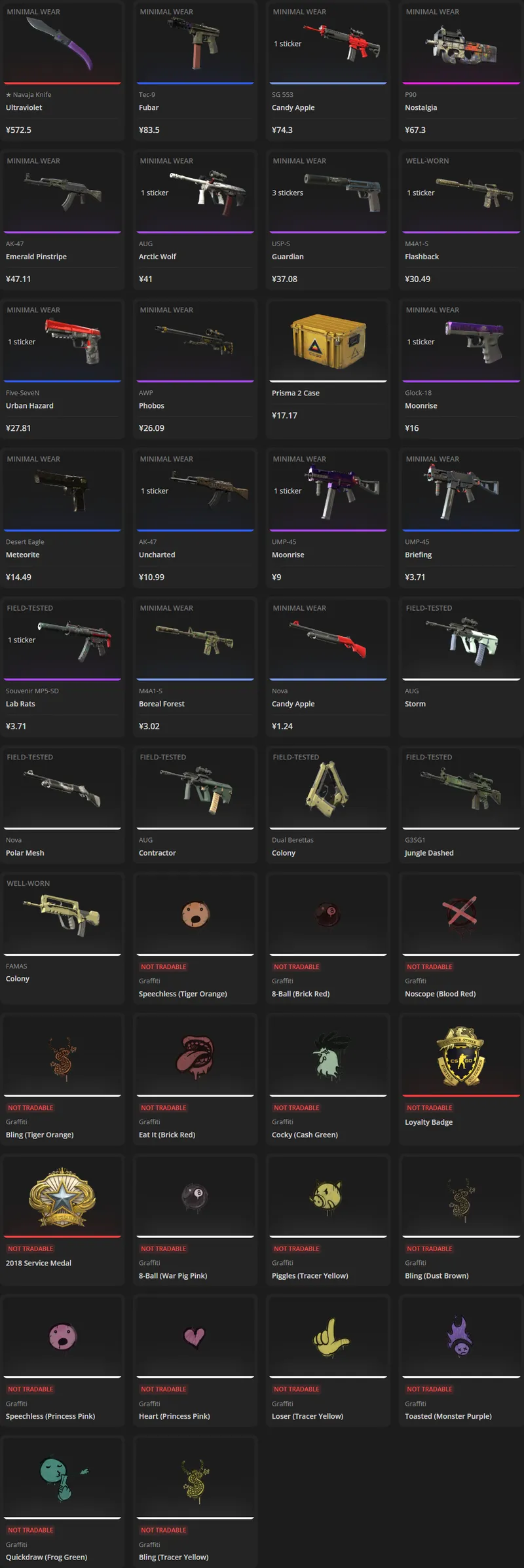This screenshot has width=524, height=1568.
Task: Select the Quickdraw (Frog Green) graffiti icon
Action: pyautogui.click(x=62, y=1479)
